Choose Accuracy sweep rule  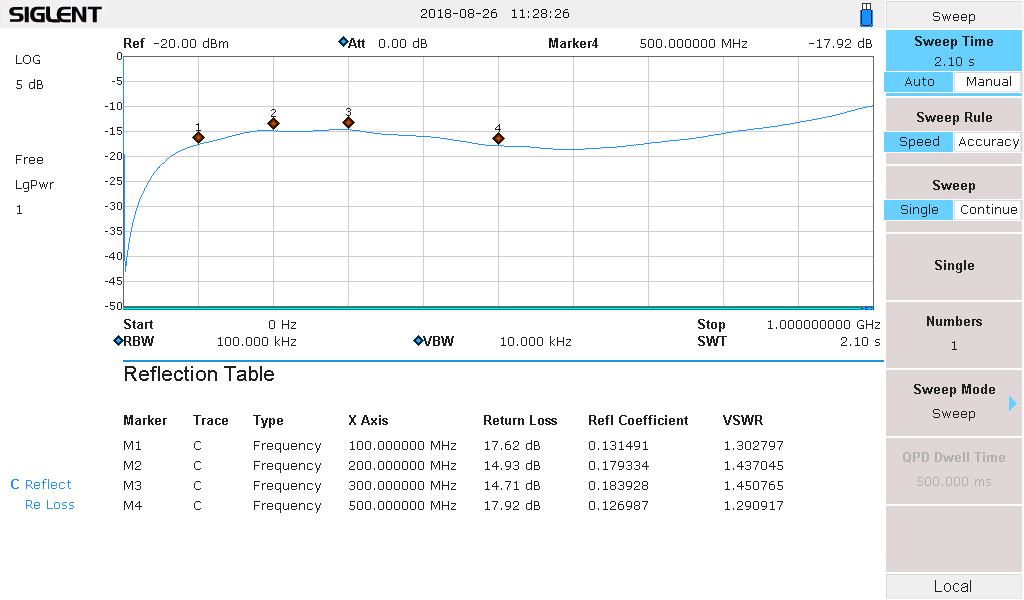[x=988, y=142]
